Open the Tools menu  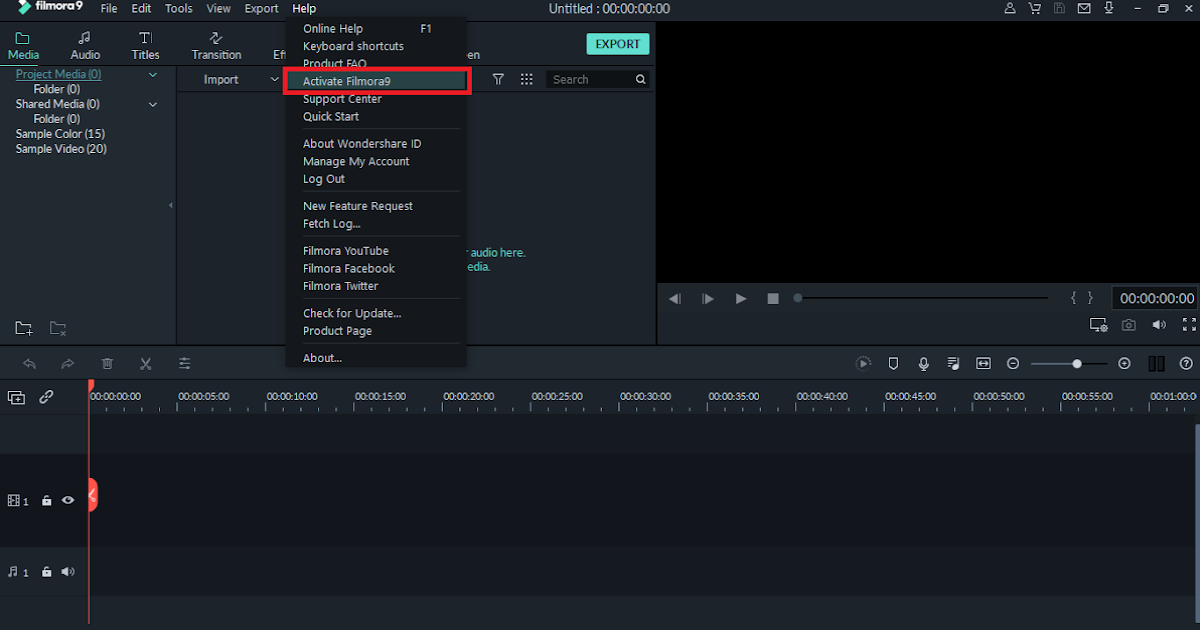[x=179, y=8]
